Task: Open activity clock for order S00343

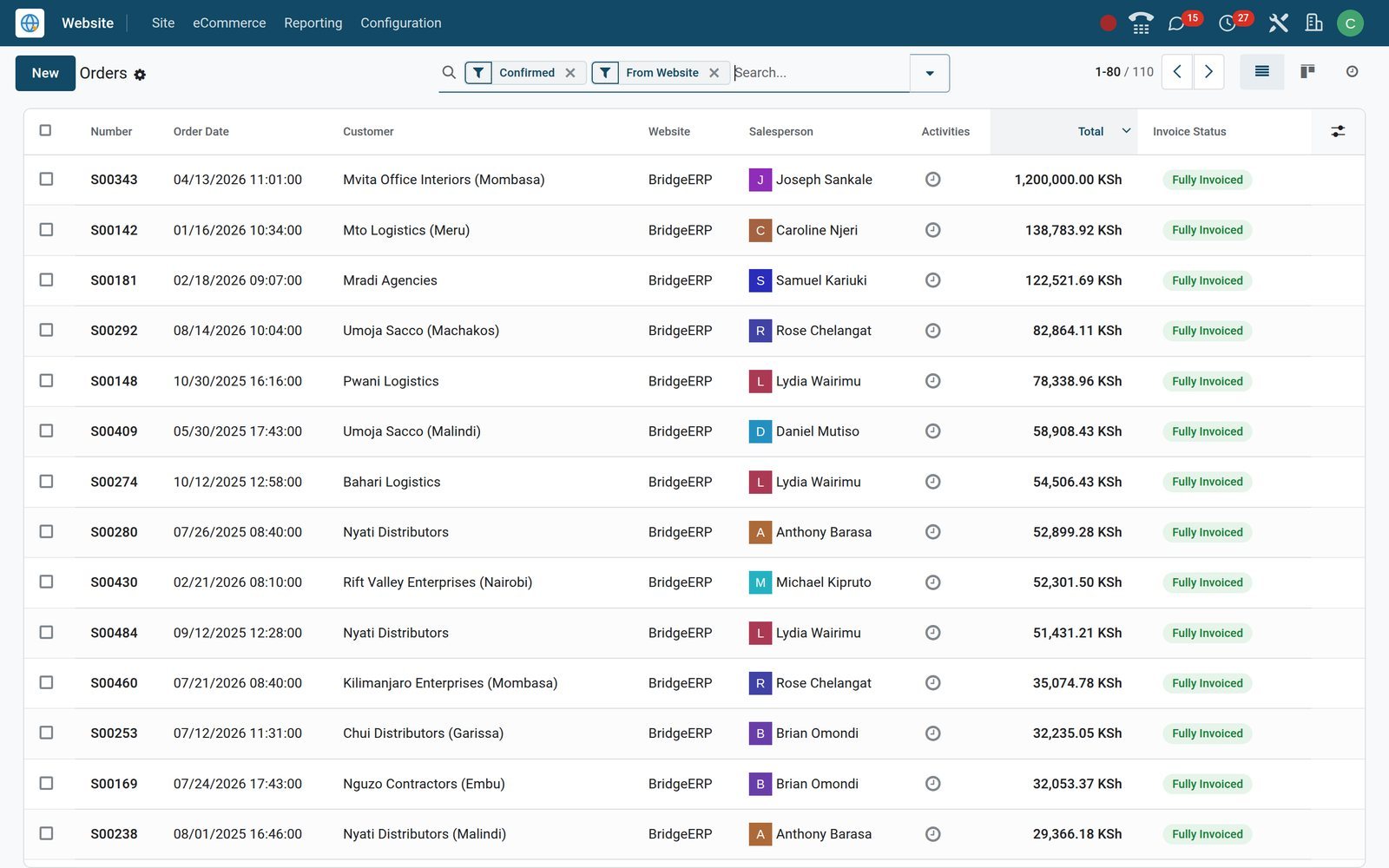Action: 932,180
